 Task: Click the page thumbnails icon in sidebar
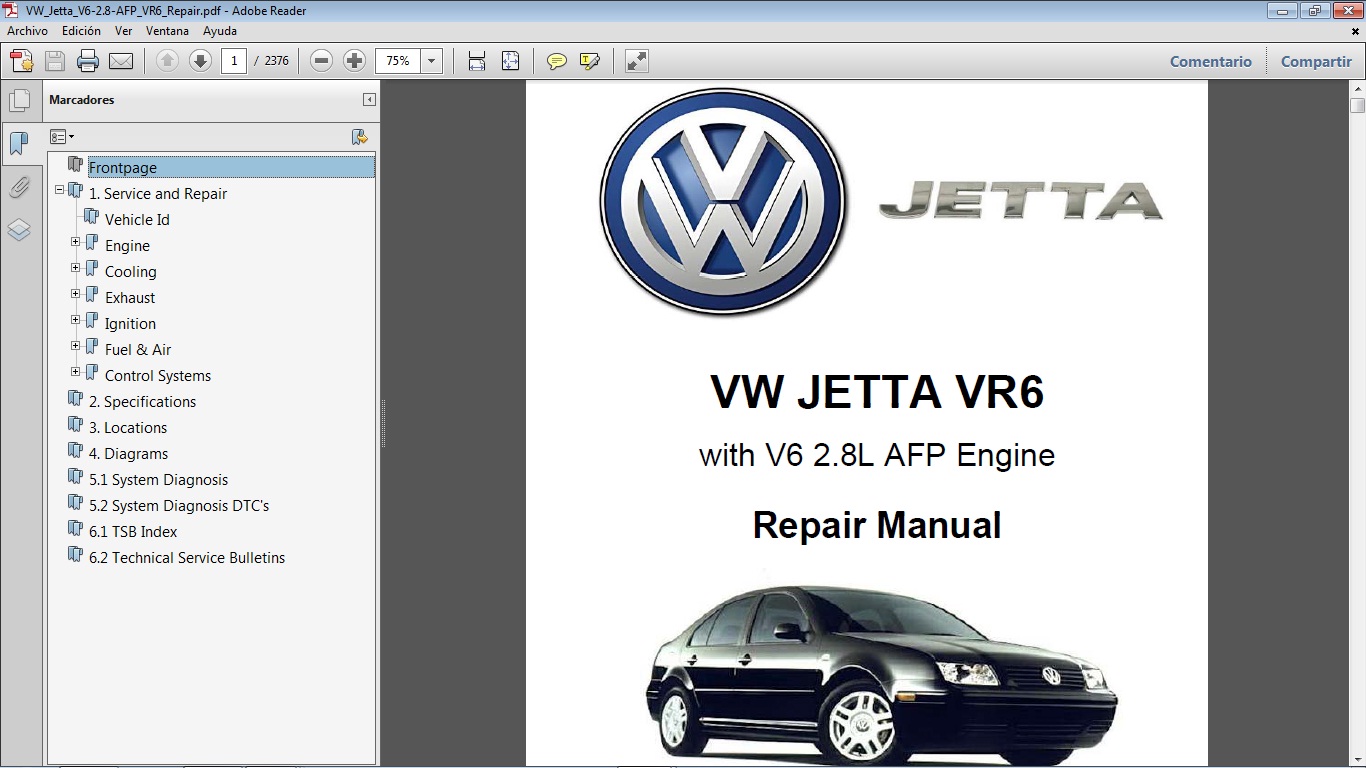click(21, 98)
